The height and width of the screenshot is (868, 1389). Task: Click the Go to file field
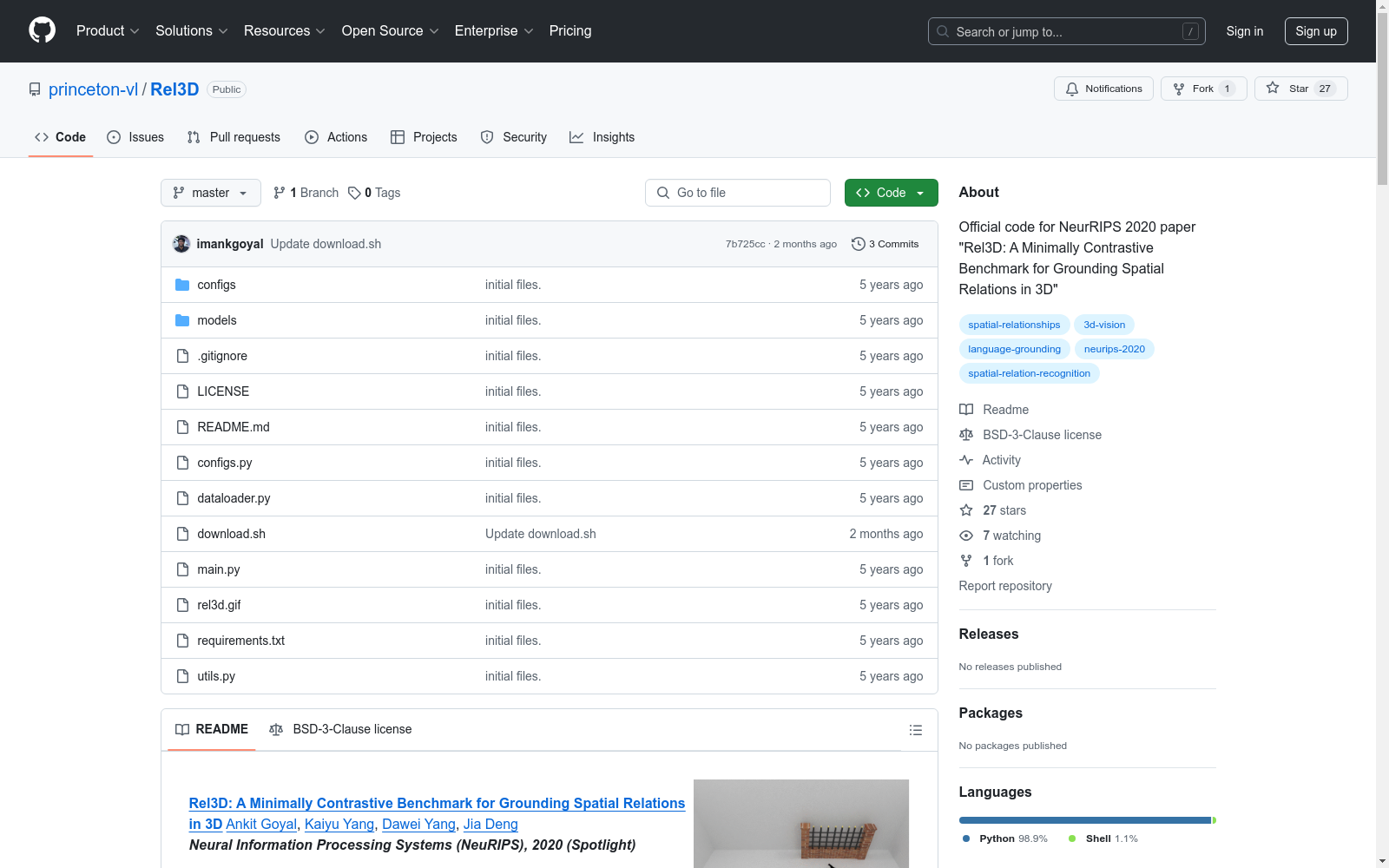[x=738, y=193]
